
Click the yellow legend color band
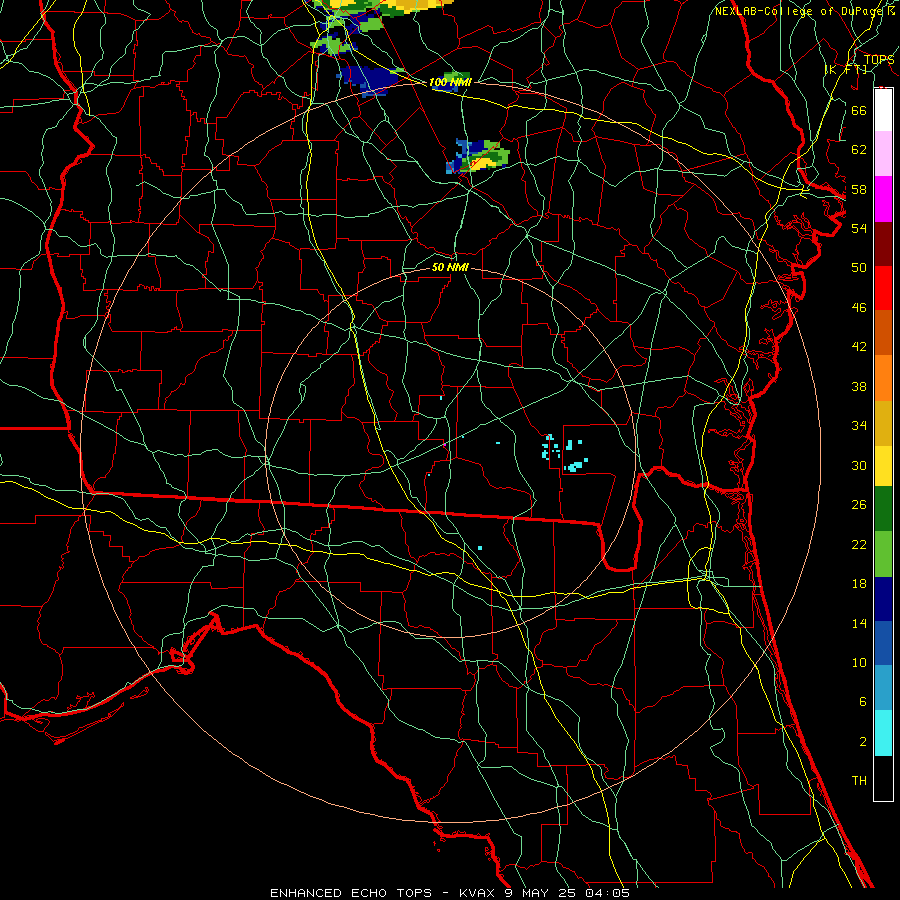click(883, 466)
